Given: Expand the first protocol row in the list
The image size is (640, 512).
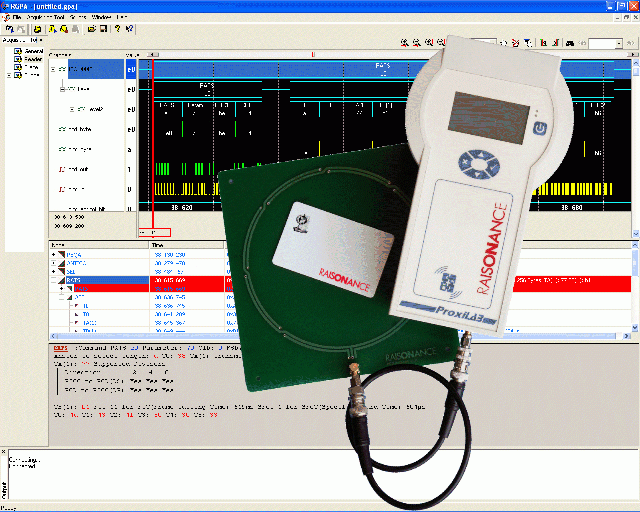Looking at the screenshot, I should pos(53,254).
